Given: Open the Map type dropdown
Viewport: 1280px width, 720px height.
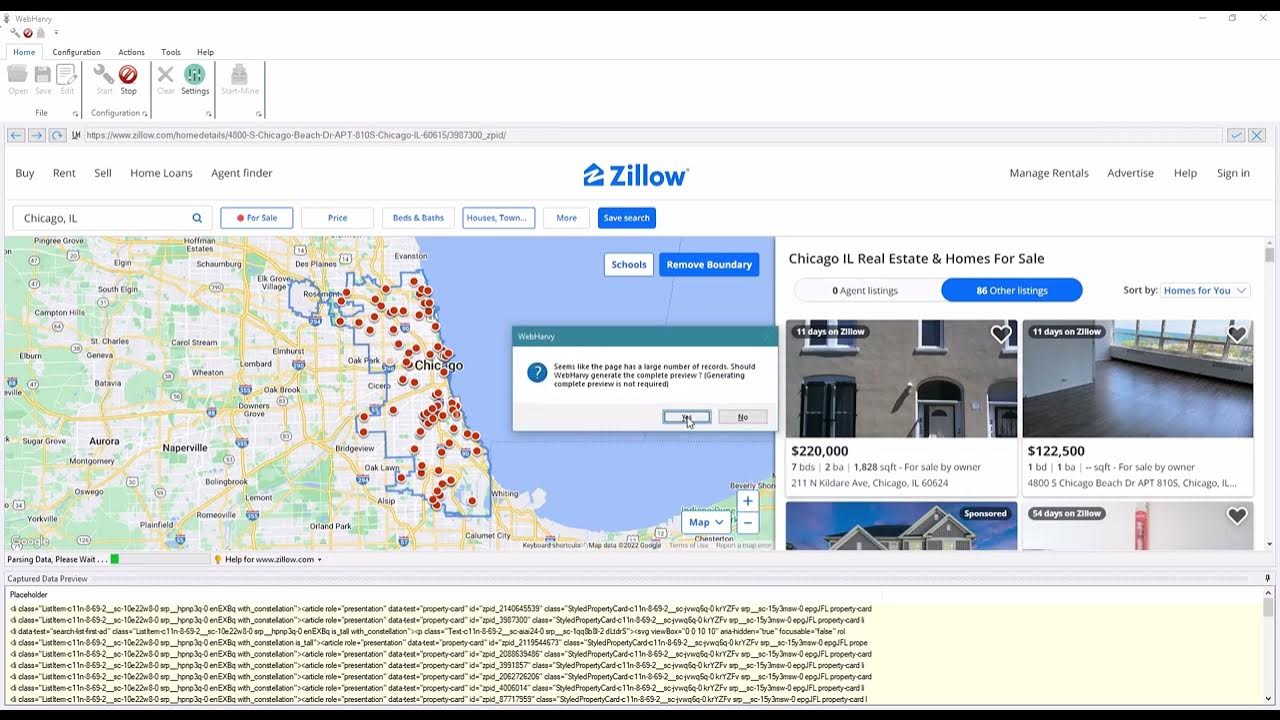Looking at the screenshot, I should pyautogui.click(x=706, y=522).
